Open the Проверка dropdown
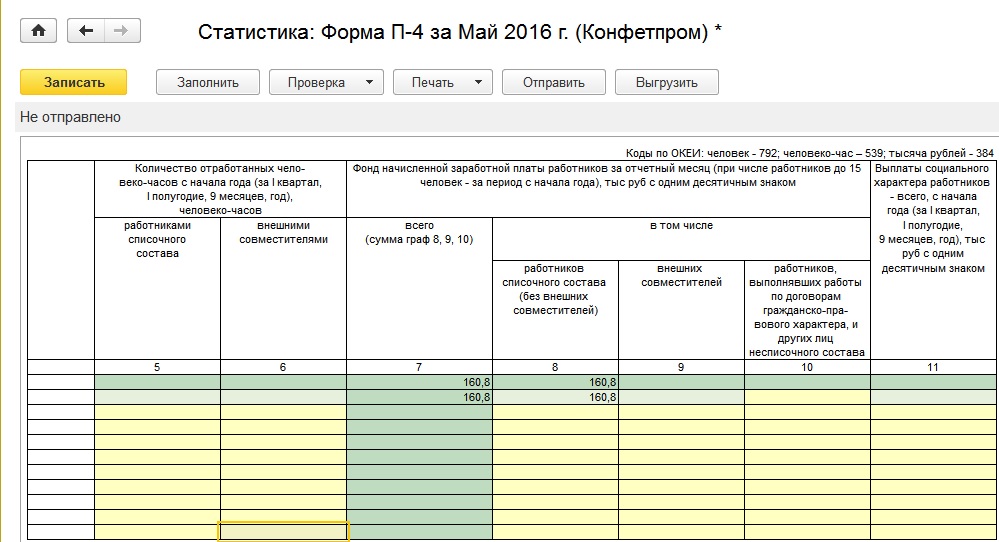The width and height of the screenshot is (999, 542). pyautogui.click(x=326, y=82)
